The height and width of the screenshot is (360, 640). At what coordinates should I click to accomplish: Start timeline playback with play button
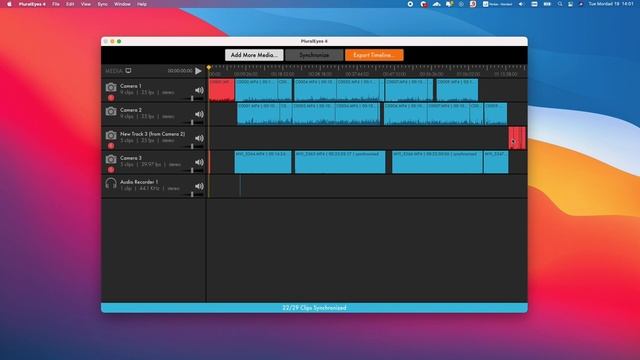[198, 71]
